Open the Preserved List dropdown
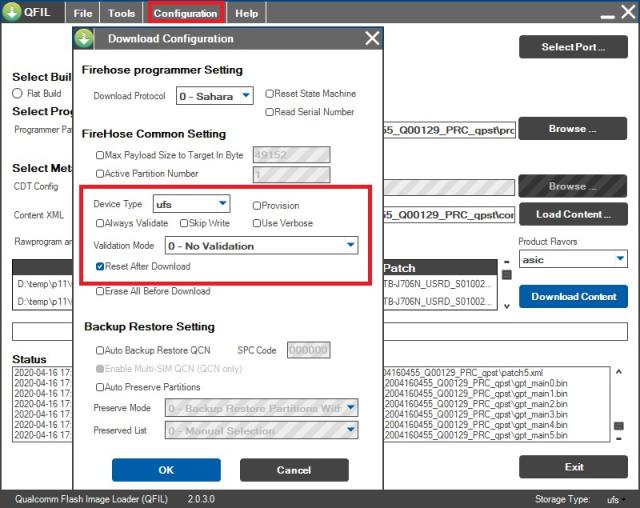Screen dimensions: 640x508 click(x=262, y=430)
